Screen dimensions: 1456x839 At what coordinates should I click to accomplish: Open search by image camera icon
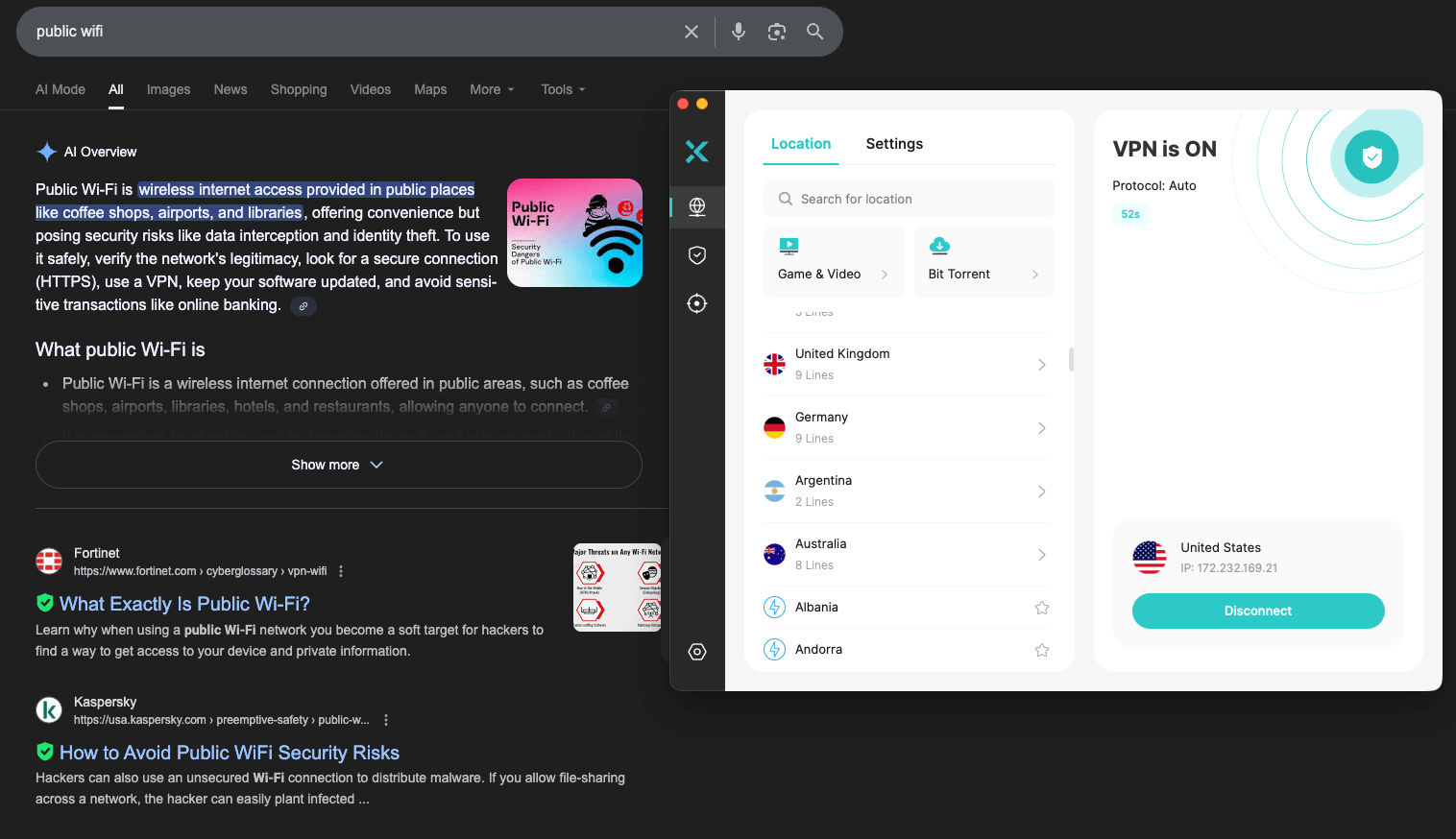pyautogui.click(x=776, y=32)
